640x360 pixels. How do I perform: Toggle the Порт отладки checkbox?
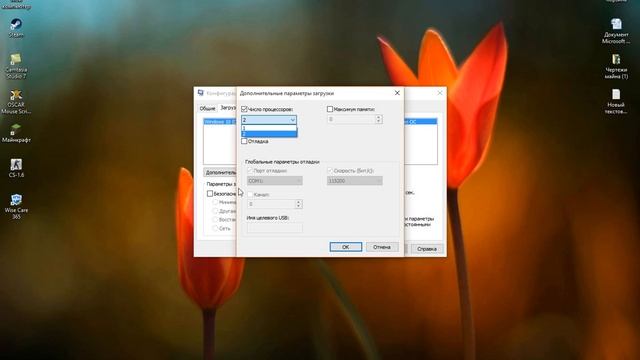click(x=250, y=171)
